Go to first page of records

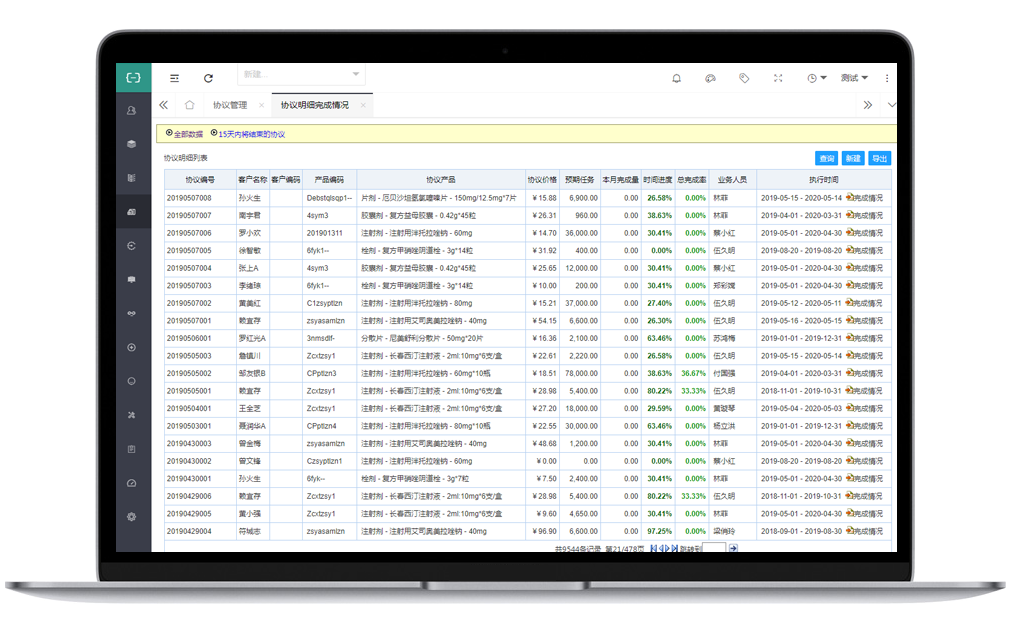[x=653, y=549]
